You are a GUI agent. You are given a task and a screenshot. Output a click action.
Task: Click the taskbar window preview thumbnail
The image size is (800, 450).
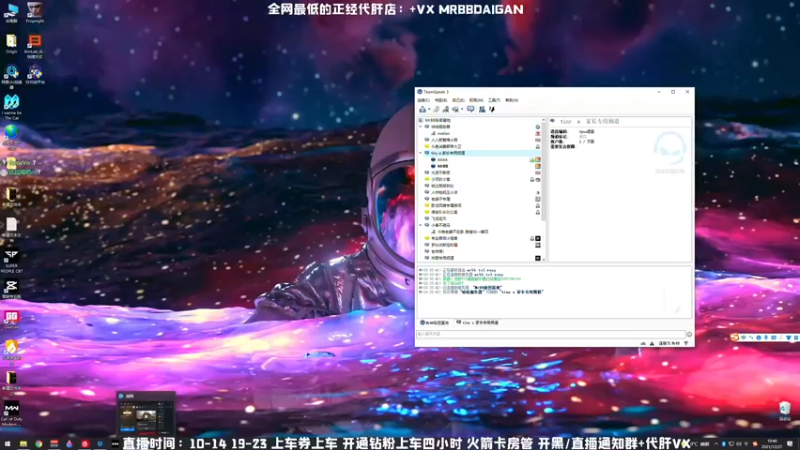146,415
